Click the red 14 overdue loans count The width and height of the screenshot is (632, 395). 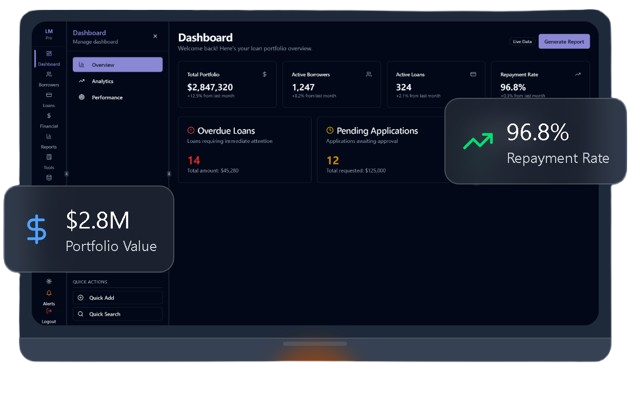[x=194, y=160]
